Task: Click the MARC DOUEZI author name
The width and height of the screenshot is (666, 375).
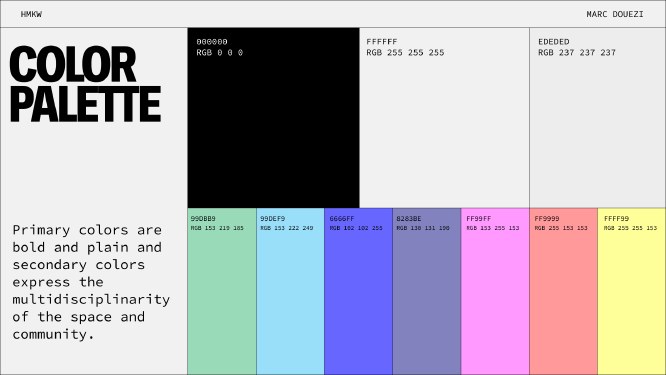Action: 615,14
